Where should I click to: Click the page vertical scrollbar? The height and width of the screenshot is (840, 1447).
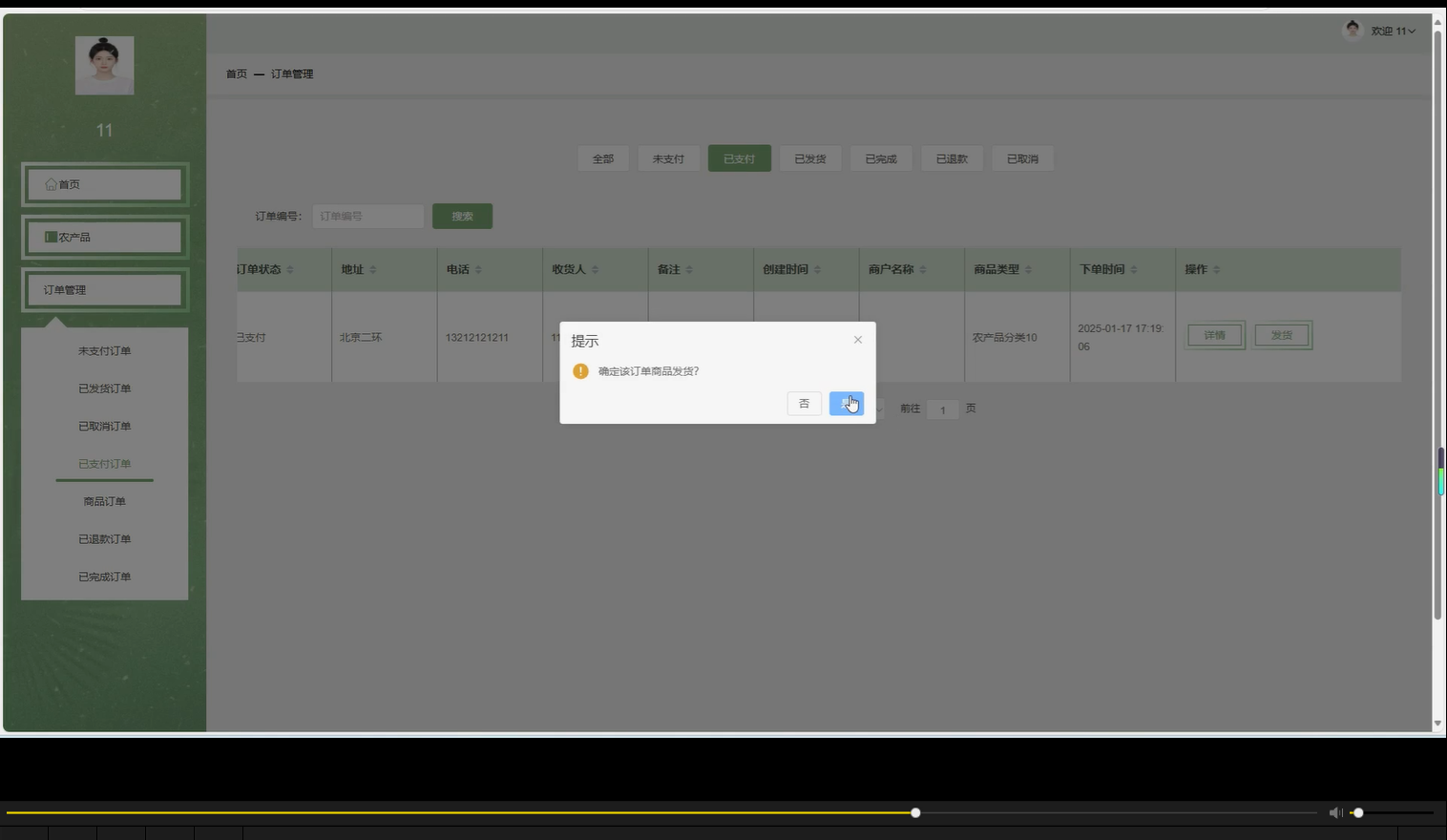click(x=1438, y=325)
